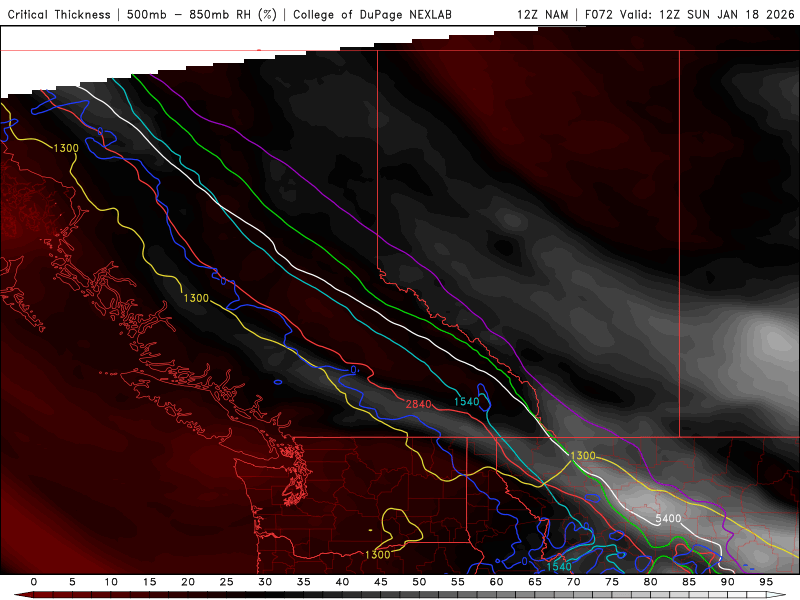Click the red 2840 contour label
800x600 pixels.
[x=419, y=404]
